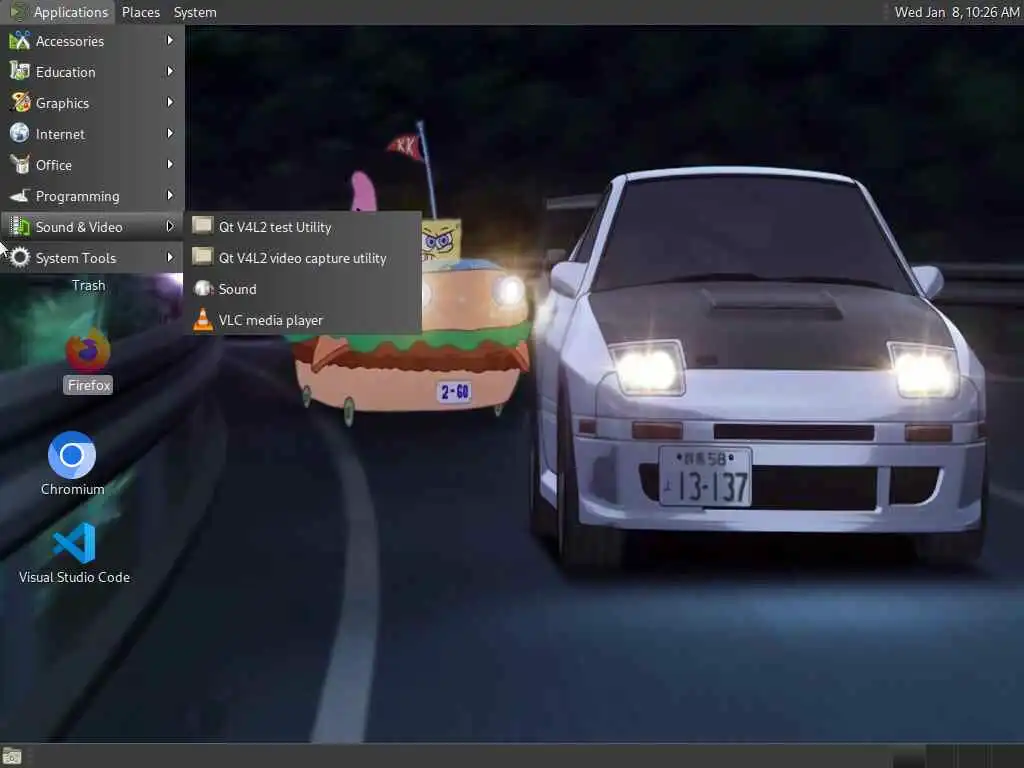Image resolution: width=1024 pixels, height=768 pixels.
Task: Expand the Programming submenu arrow
Action: pos(170,195)
